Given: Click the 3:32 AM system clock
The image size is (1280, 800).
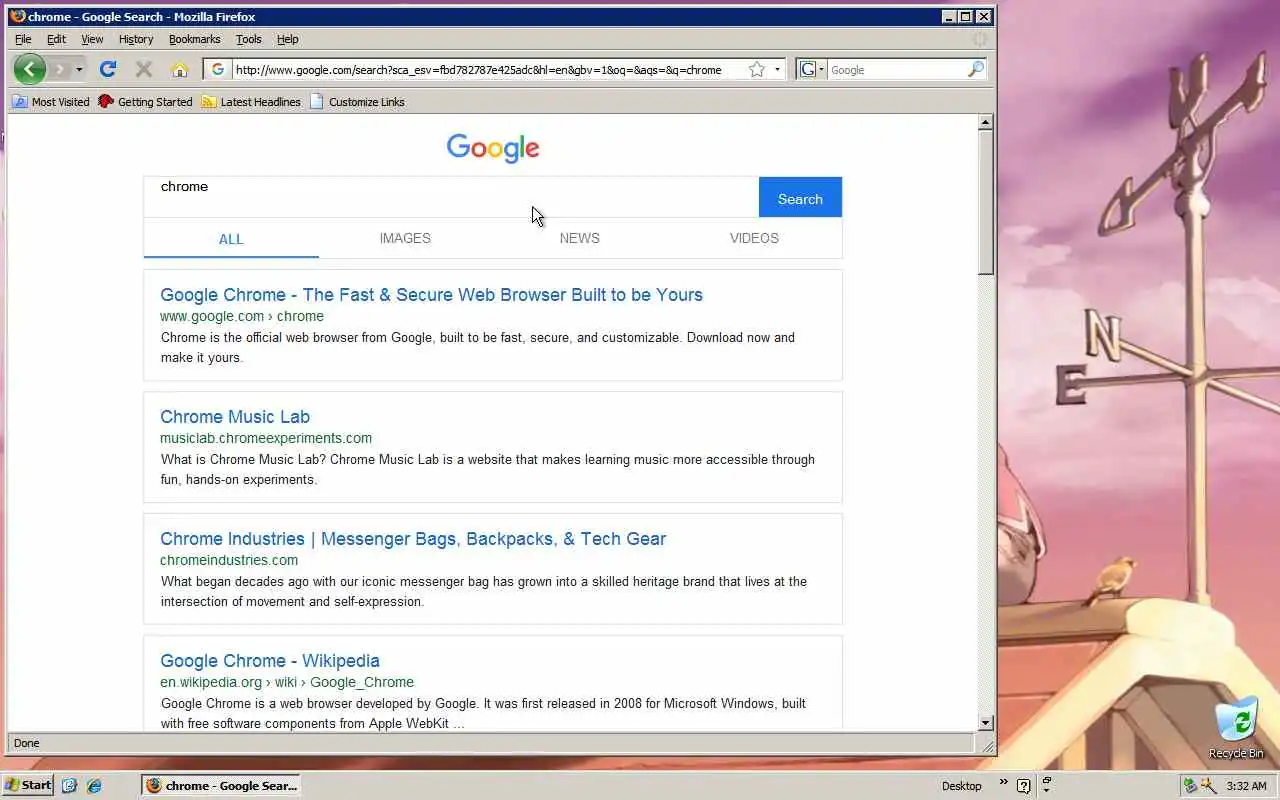Looking at the screenshot, I should (1246, 786).
